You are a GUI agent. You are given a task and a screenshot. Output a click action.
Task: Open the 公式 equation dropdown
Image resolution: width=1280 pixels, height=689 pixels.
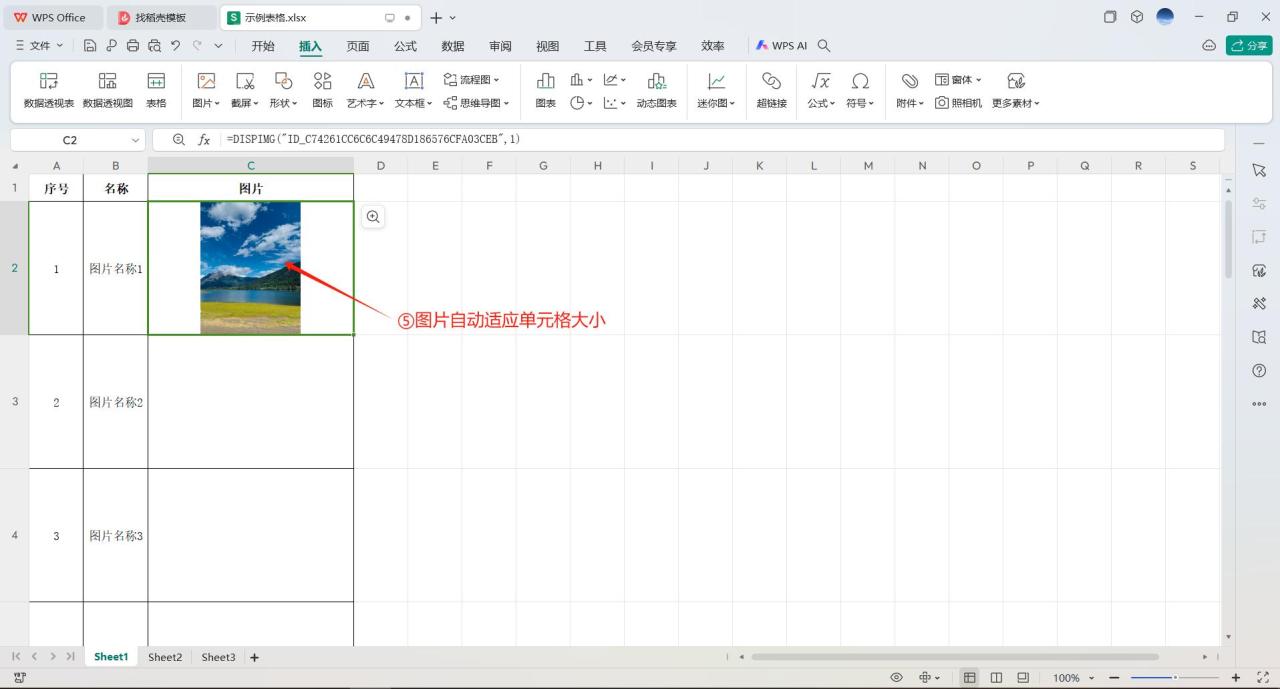coord(821,90)
